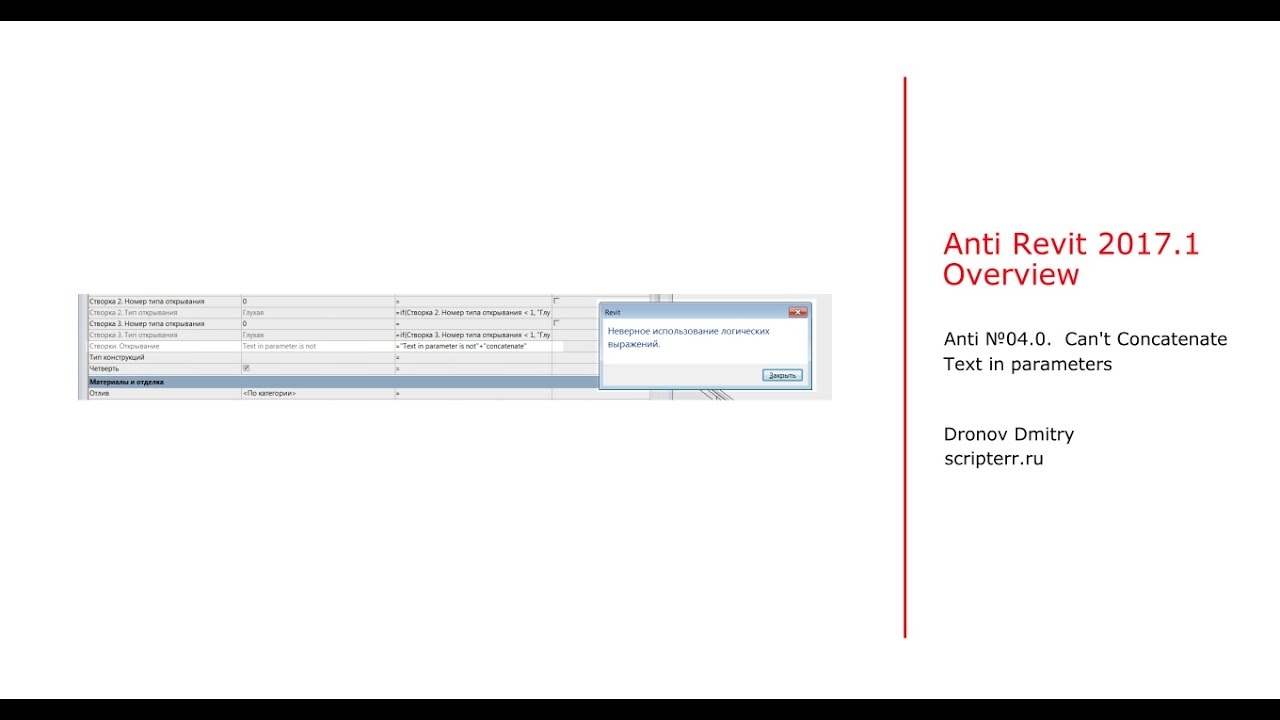The image size is (1280, 720).
Task: Select parameter Створка 3. Номер типа открывания
Action: click(x=147, y=324)
